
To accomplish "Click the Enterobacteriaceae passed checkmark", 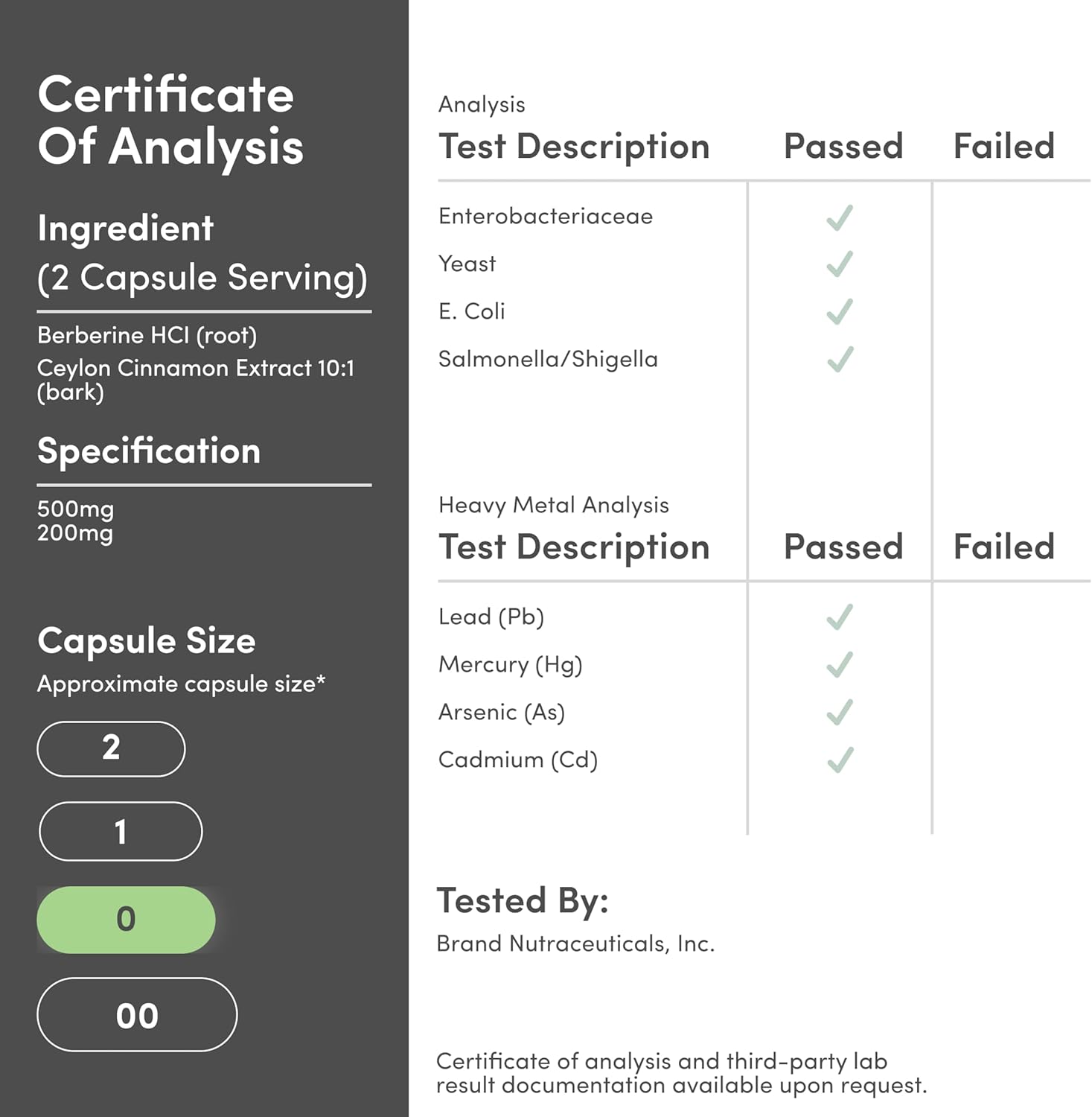I will (840, 217).
